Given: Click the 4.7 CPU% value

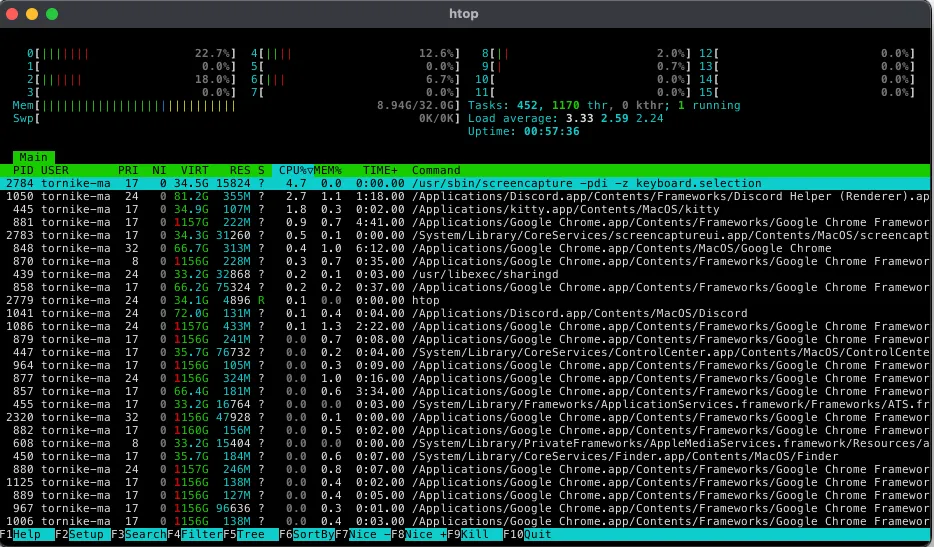Looking at the screenshot, I should pos(296,184).
